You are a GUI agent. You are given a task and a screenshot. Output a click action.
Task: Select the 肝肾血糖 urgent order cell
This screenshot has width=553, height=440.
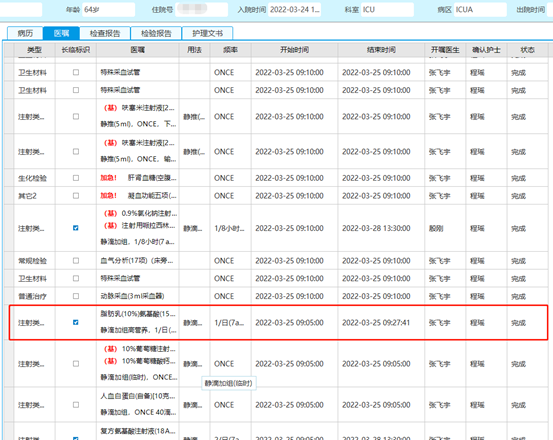point(138,178)
